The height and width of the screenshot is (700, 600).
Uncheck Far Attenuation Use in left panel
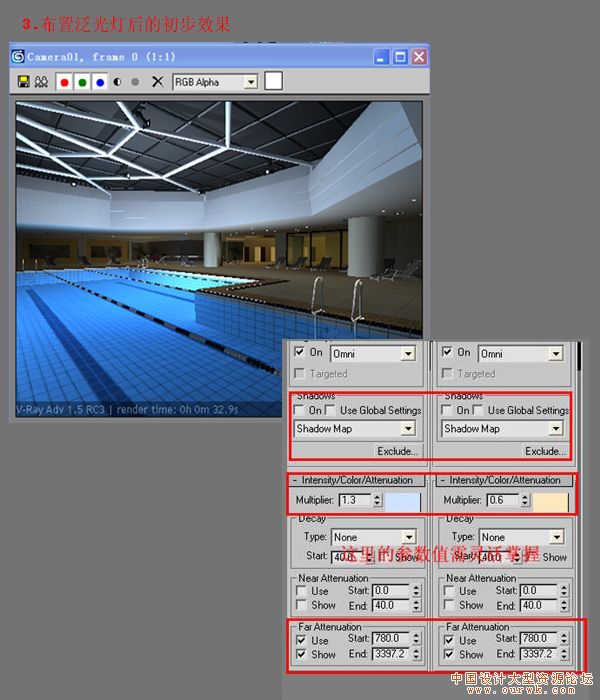pyautogui.click(x=301, y=641)
